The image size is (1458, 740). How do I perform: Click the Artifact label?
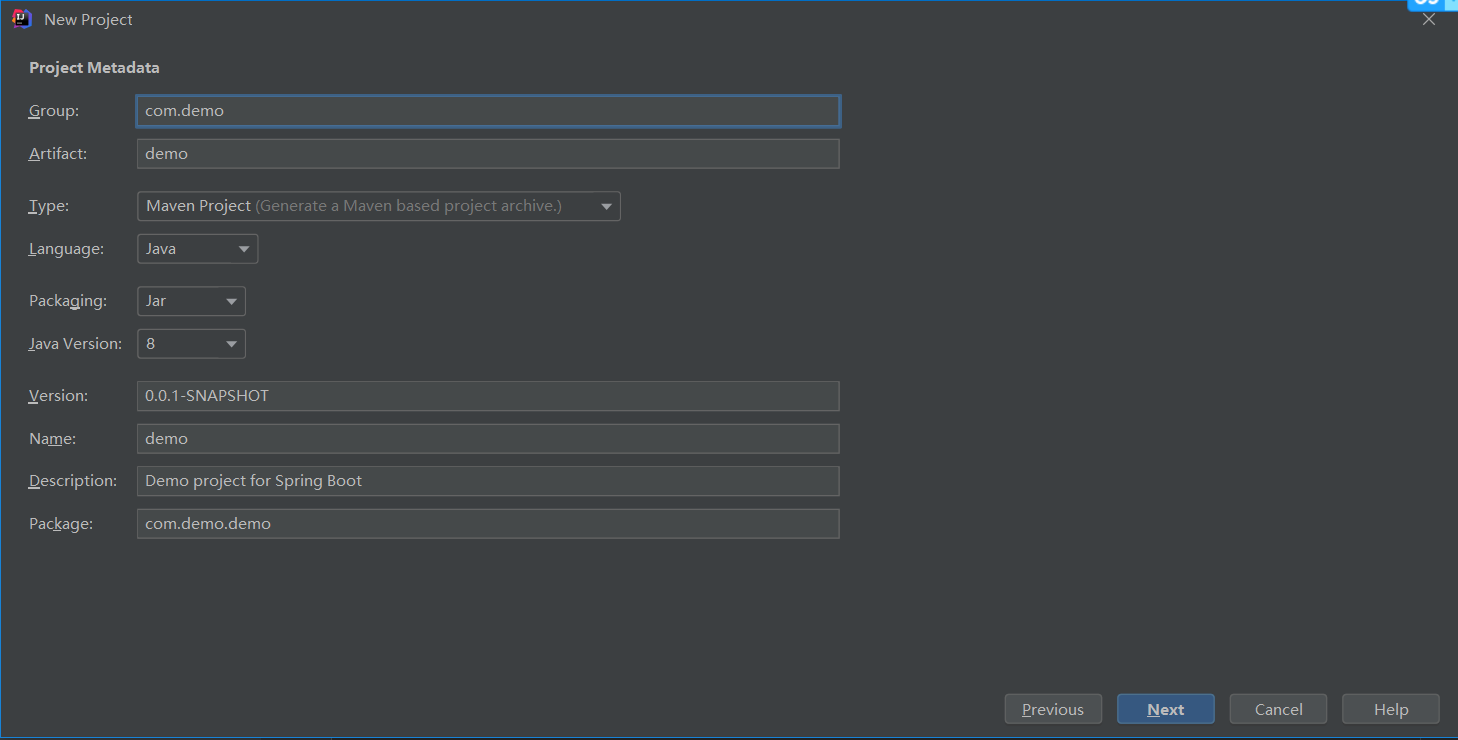coord(58,154)
